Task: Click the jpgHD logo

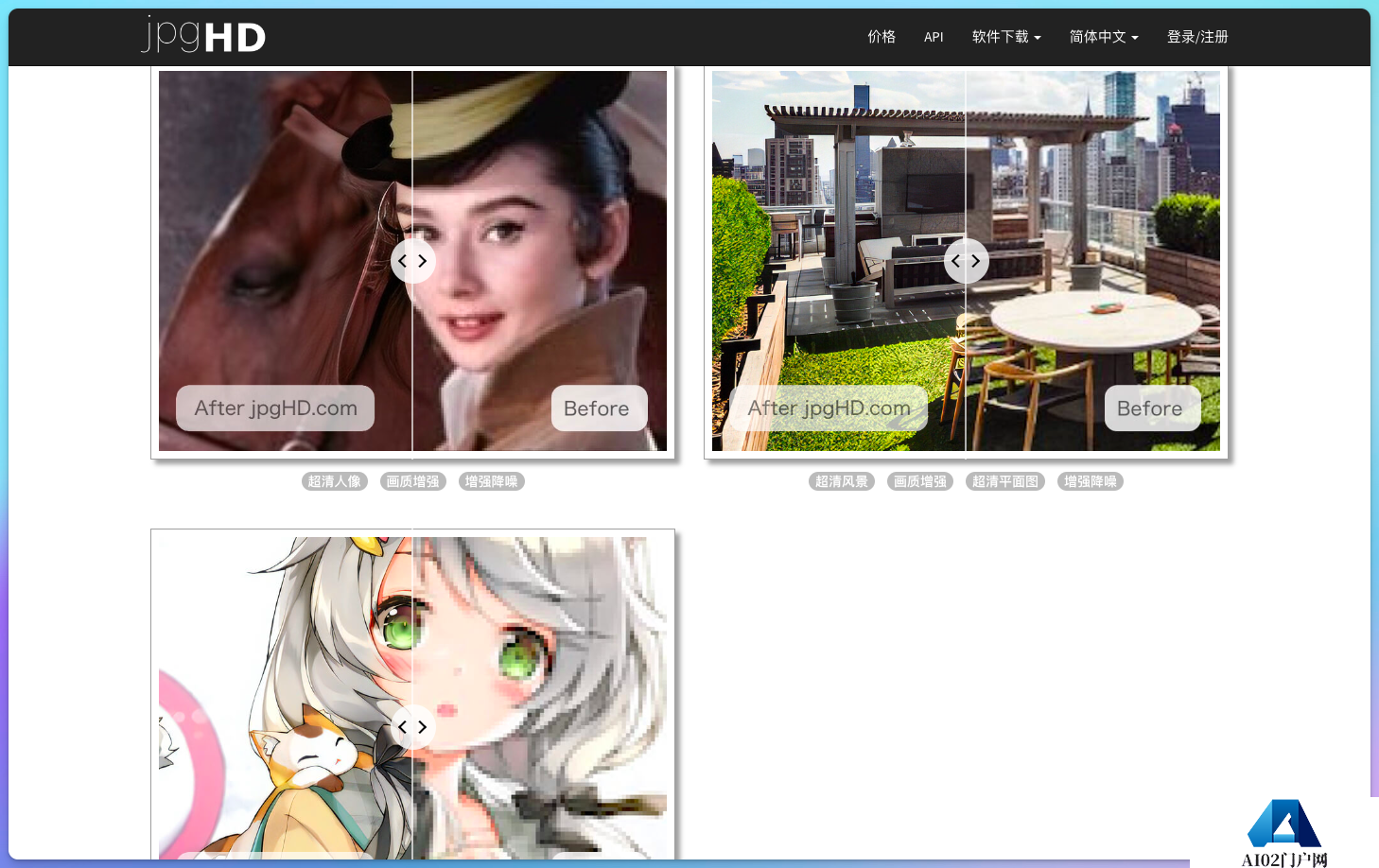Action: pos(203,35)
